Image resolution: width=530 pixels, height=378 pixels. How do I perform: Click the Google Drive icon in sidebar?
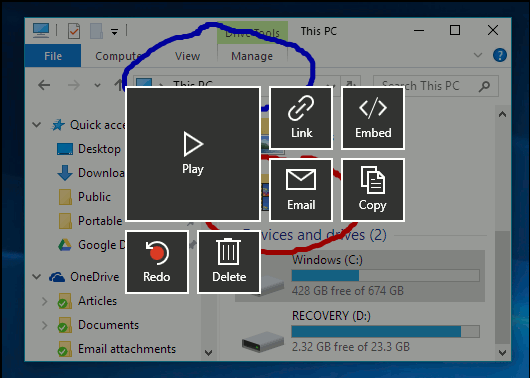[x=65, y=245]
